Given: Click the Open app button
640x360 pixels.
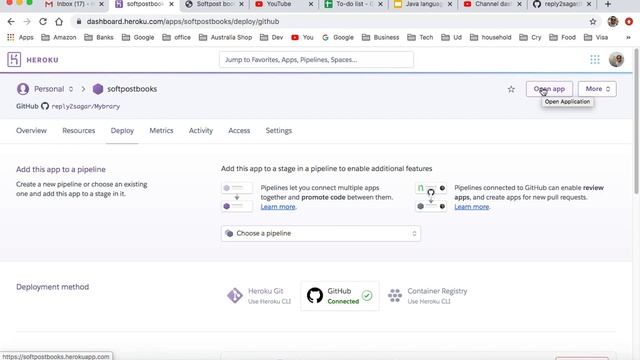Looking at the screenshot, I should coord(549,89).
